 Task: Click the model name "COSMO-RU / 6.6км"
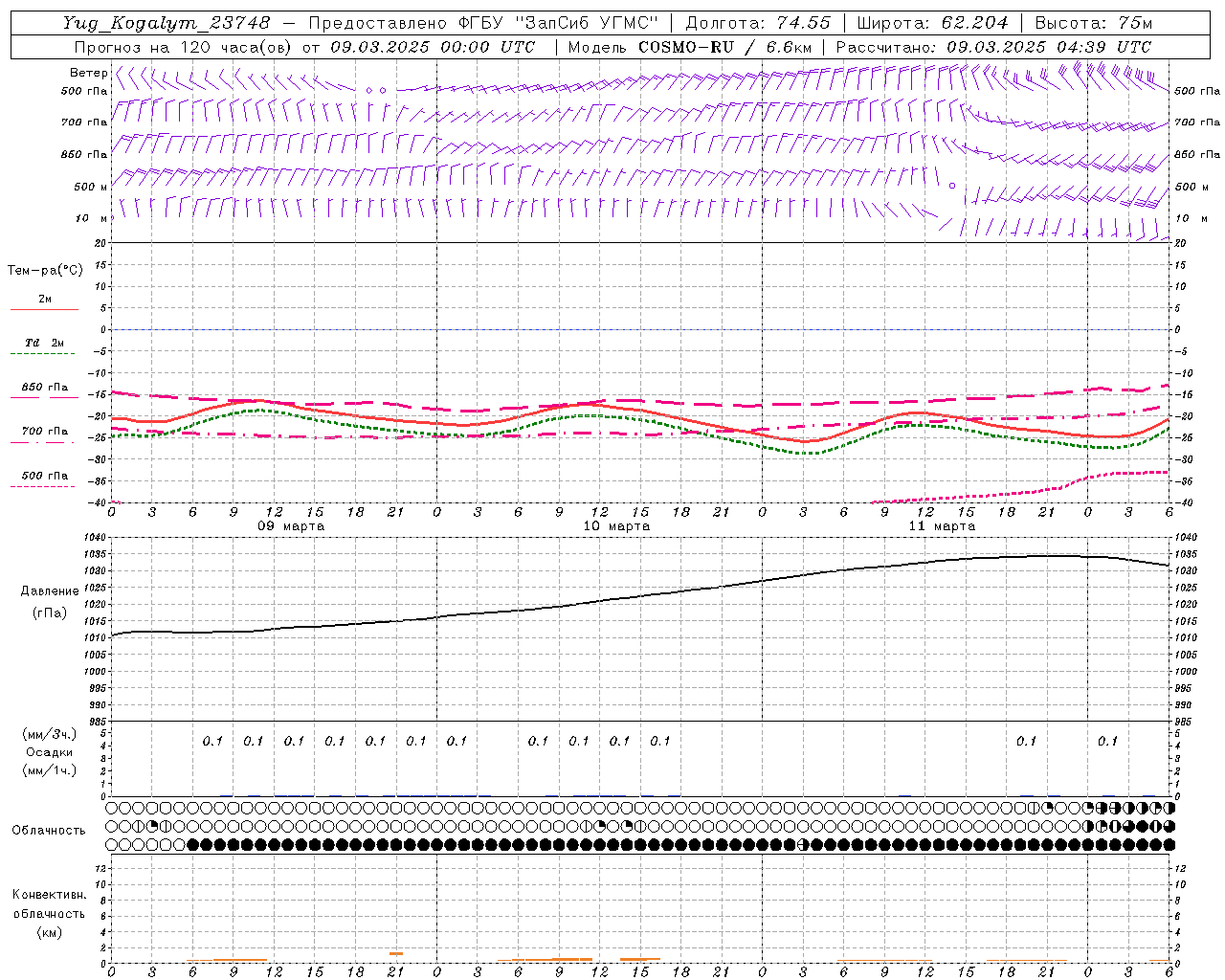pos(724,47)
